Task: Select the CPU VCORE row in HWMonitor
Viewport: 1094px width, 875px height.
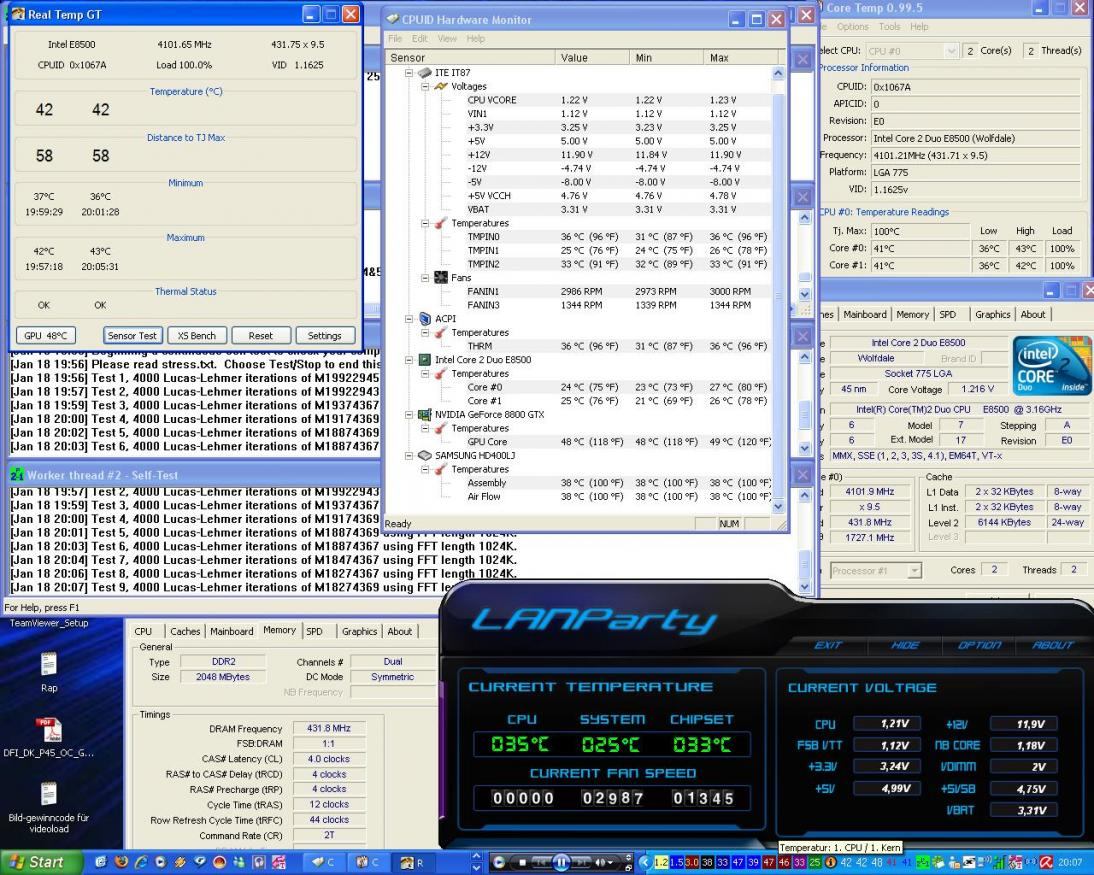Action: pyautogui.click(x=578, y=100)
